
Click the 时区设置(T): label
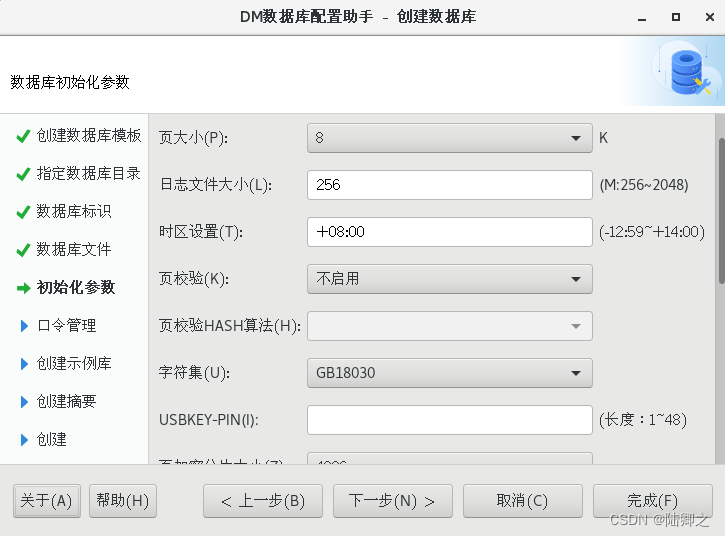(x=201, y=232)
